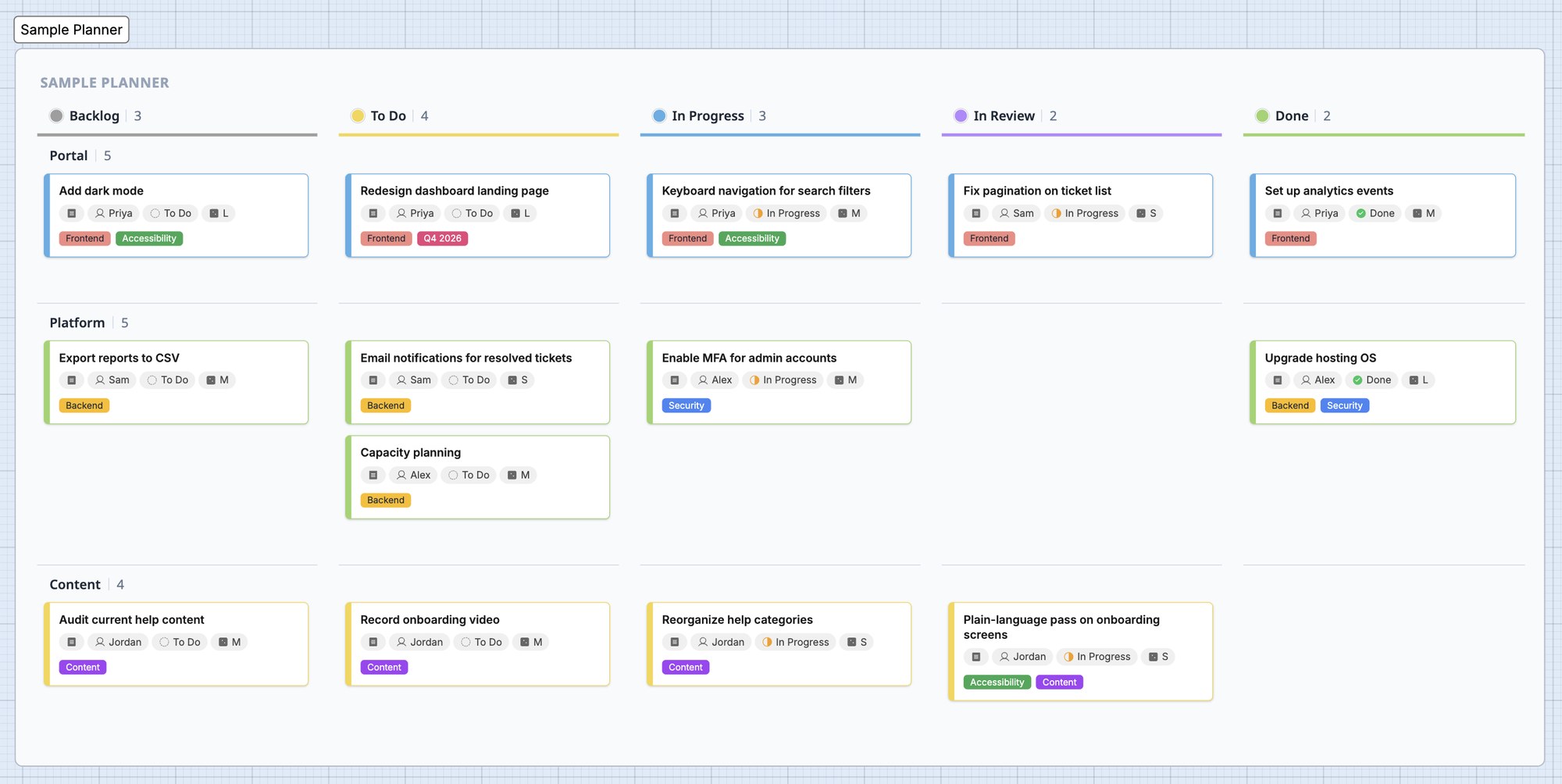
Task: Open the Keyboard navigation for search filters card
Action: (x=779, y=216)
